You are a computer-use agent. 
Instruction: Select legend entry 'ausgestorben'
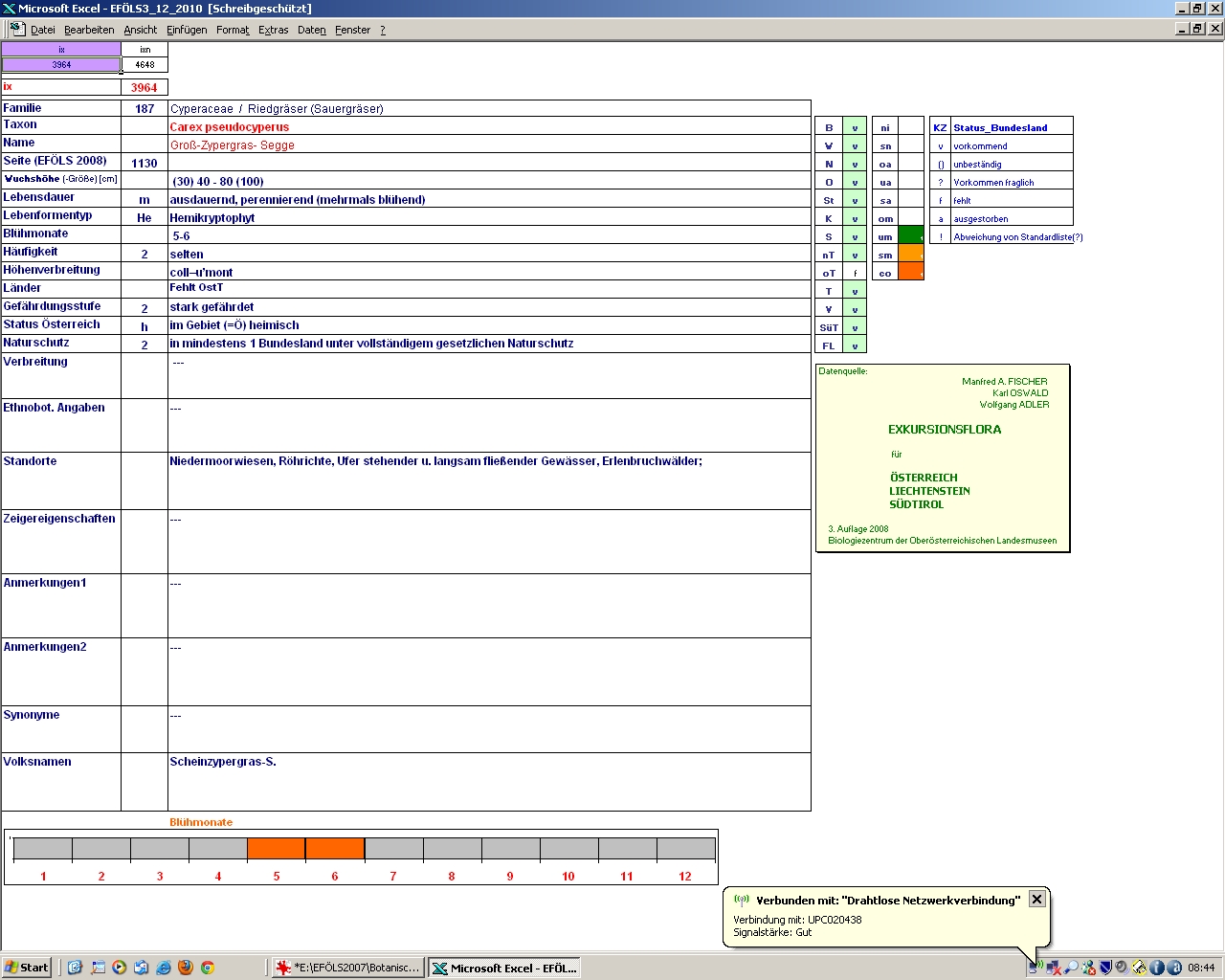point(981,219)
